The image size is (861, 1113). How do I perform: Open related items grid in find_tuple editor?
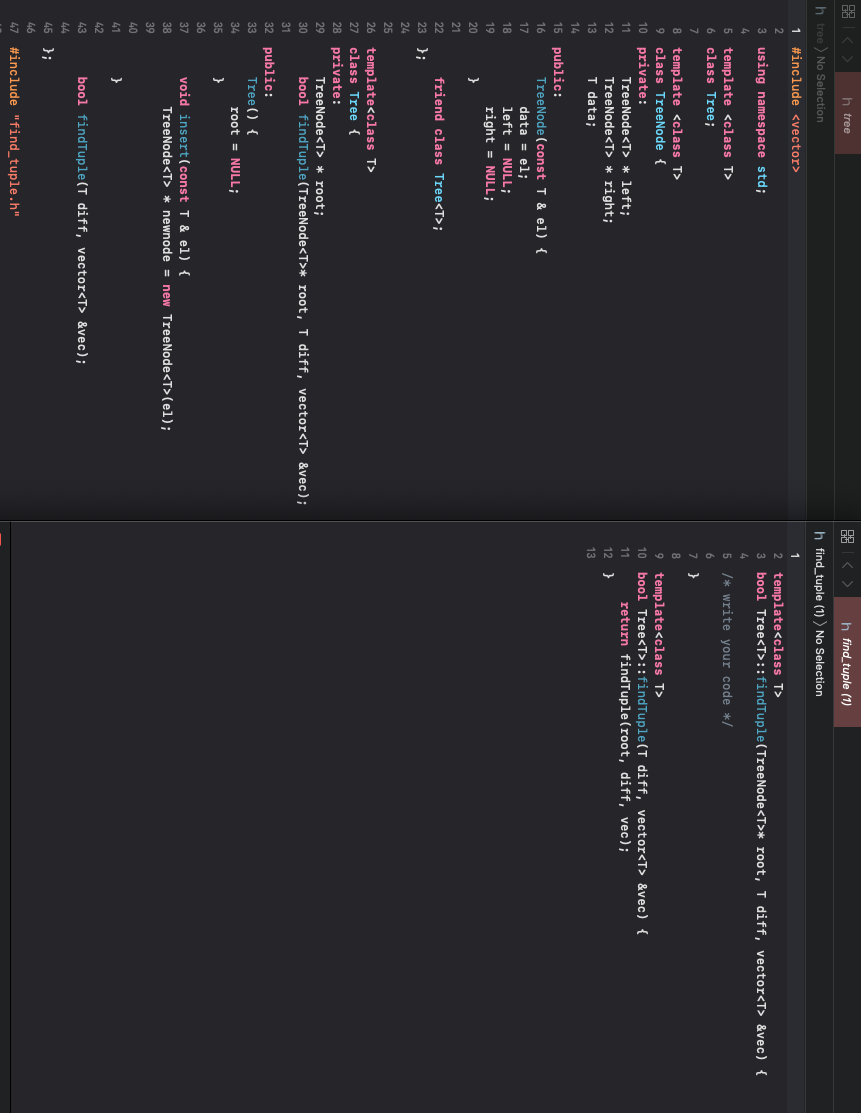point(848,536)
